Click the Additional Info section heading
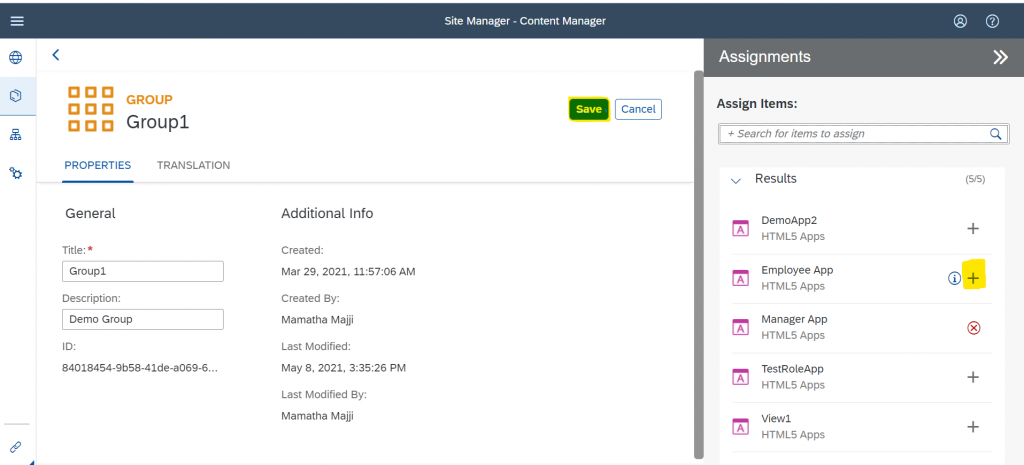Screen dimensions: 1024x465 (327, 214)
